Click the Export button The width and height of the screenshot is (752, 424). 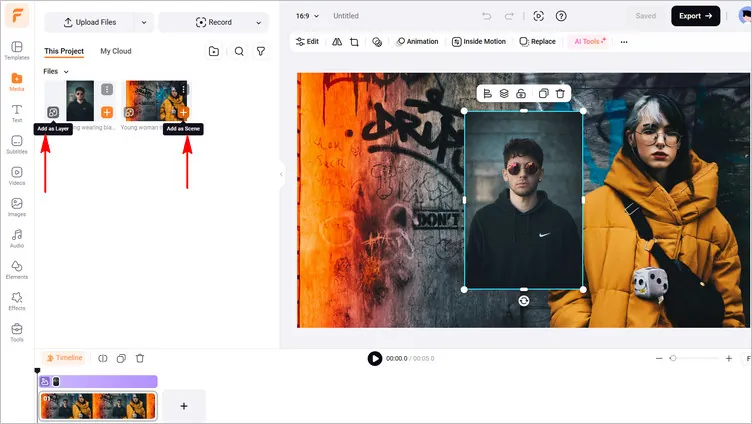(x=695, y=16)
